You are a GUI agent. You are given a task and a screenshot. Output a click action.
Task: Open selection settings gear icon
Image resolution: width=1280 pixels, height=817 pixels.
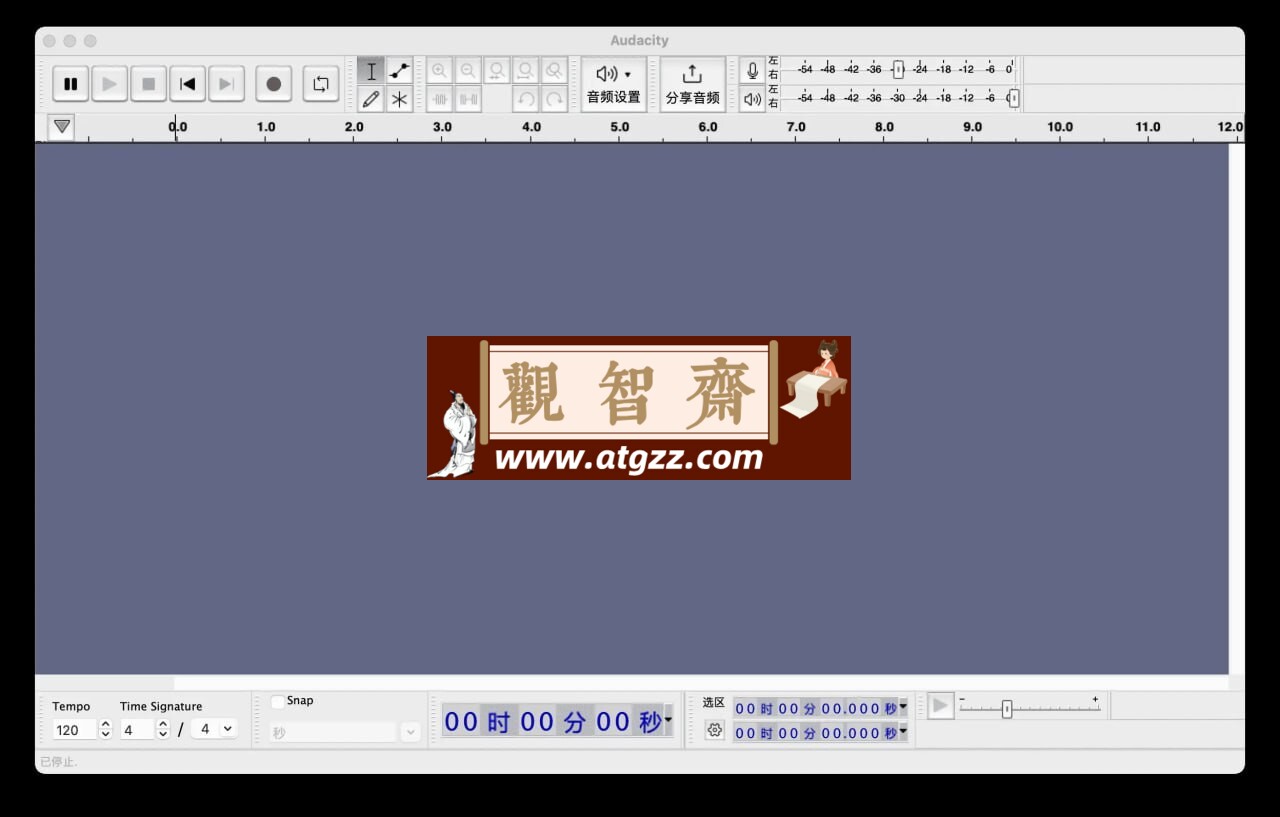click(714, 730)
